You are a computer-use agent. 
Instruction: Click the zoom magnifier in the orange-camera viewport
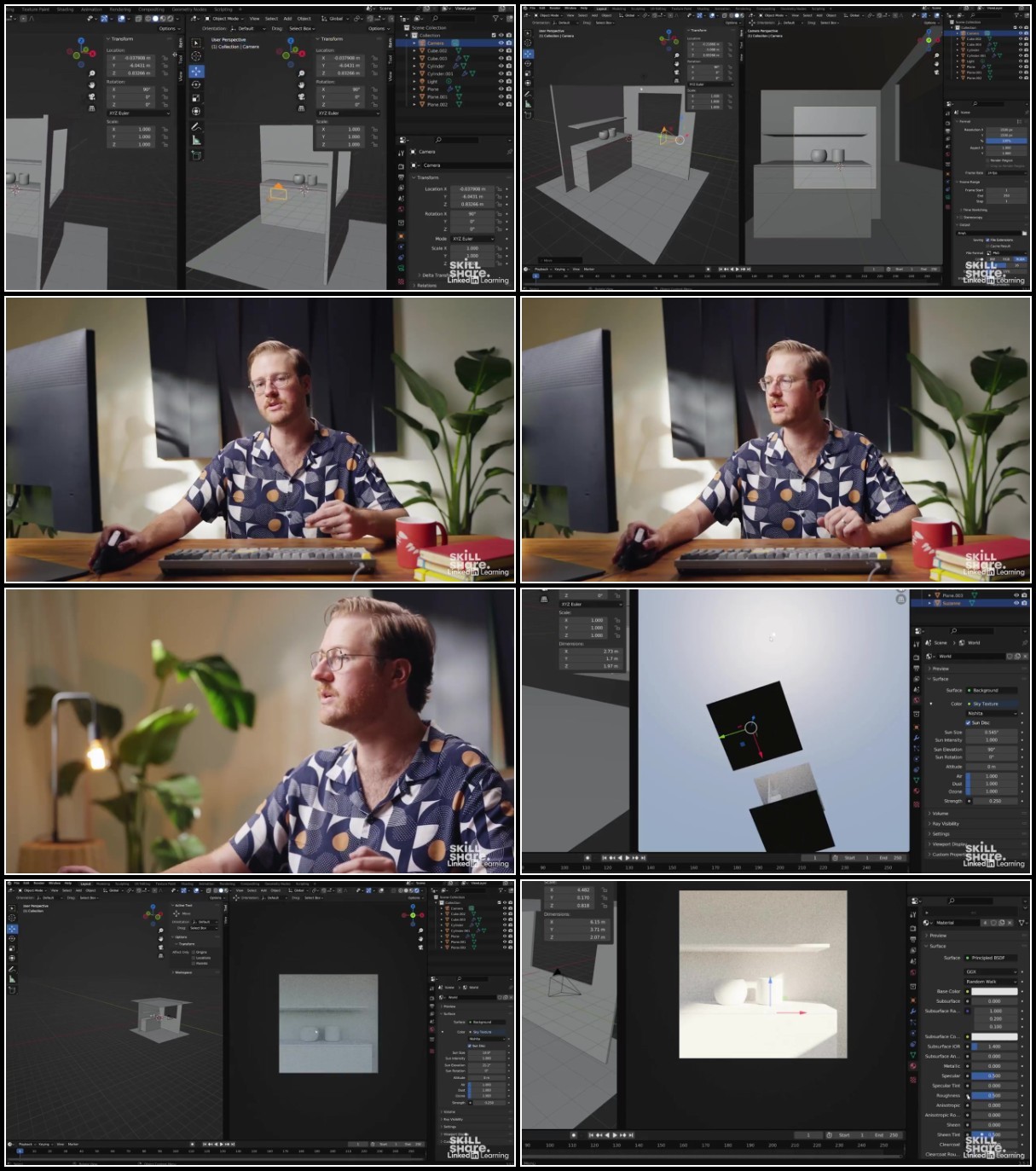pyautogui.click(x=301, y=73)
